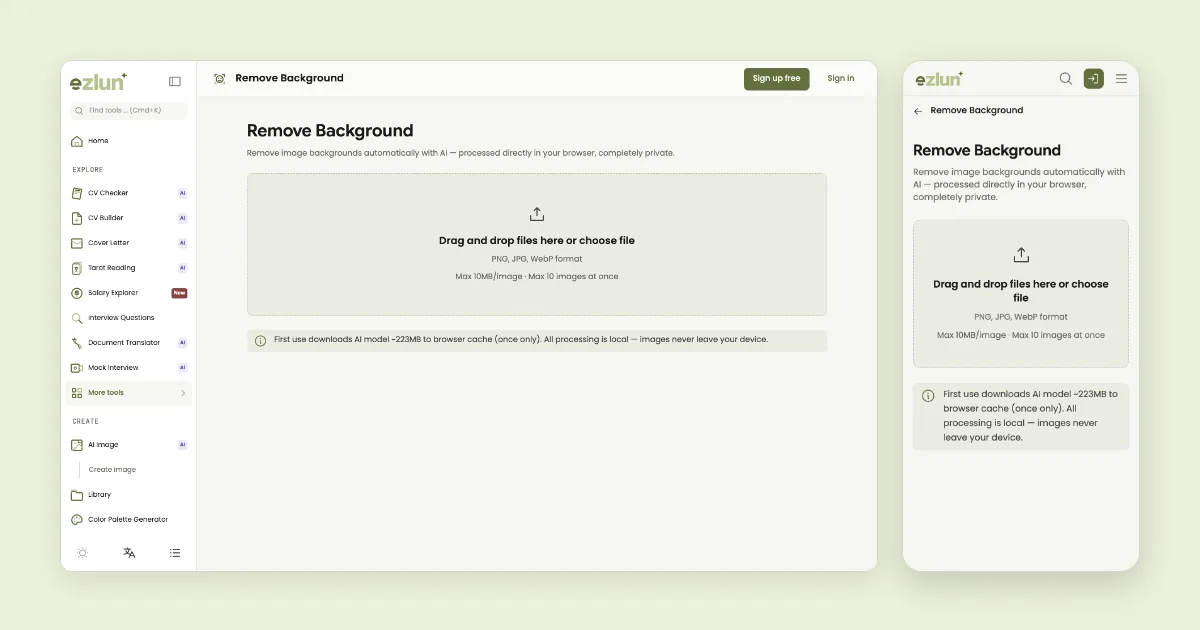The height and width of the screenshot is (630, 1200).
Task: Tap the mobile drag and drop upload area
Action: click(1021, 294)
